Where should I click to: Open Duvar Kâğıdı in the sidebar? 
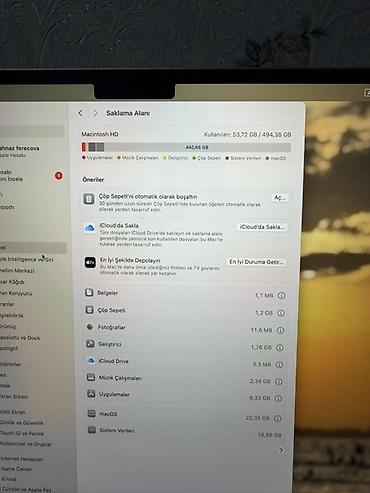[x=12, y=282]
